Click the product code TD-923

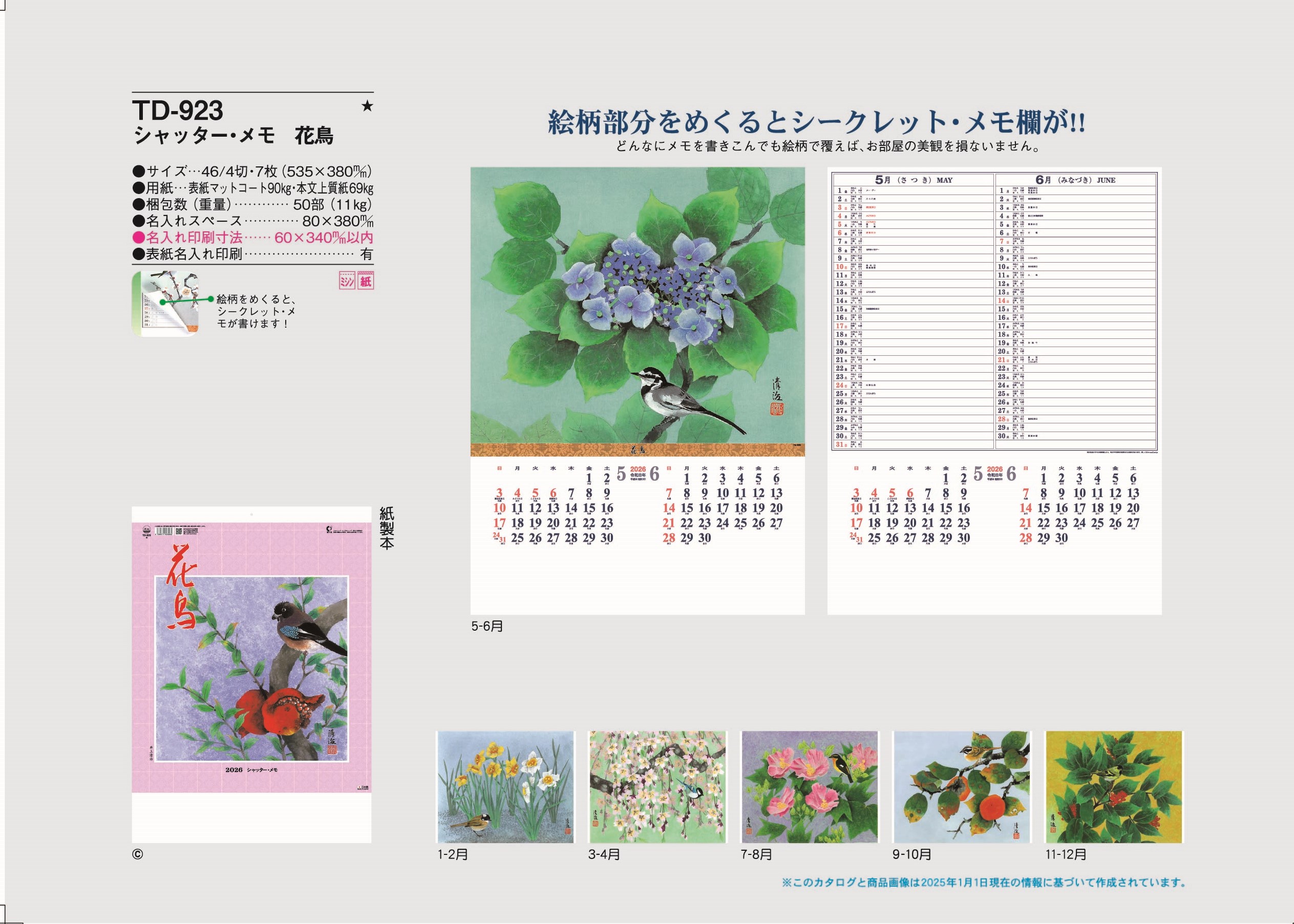pos(178,111)
